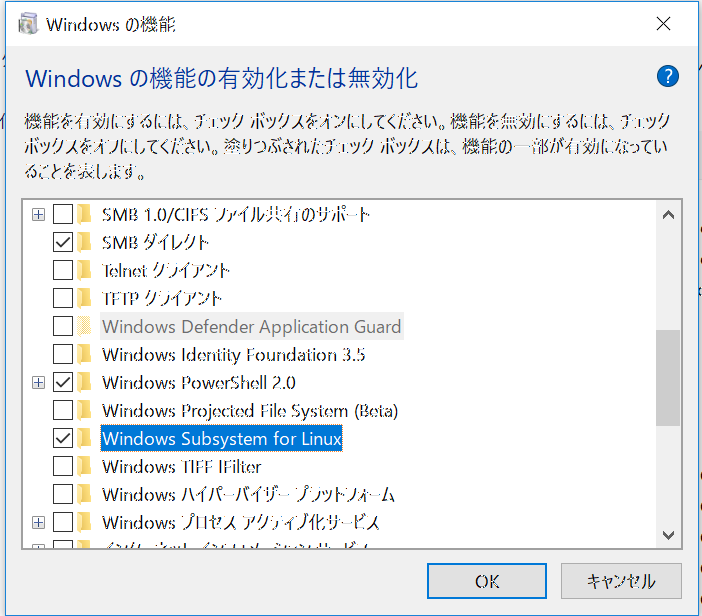The image size is (702, 616).
Task: Enable the Telnet クライアント checkbox
Action: (x=63, y=270)
